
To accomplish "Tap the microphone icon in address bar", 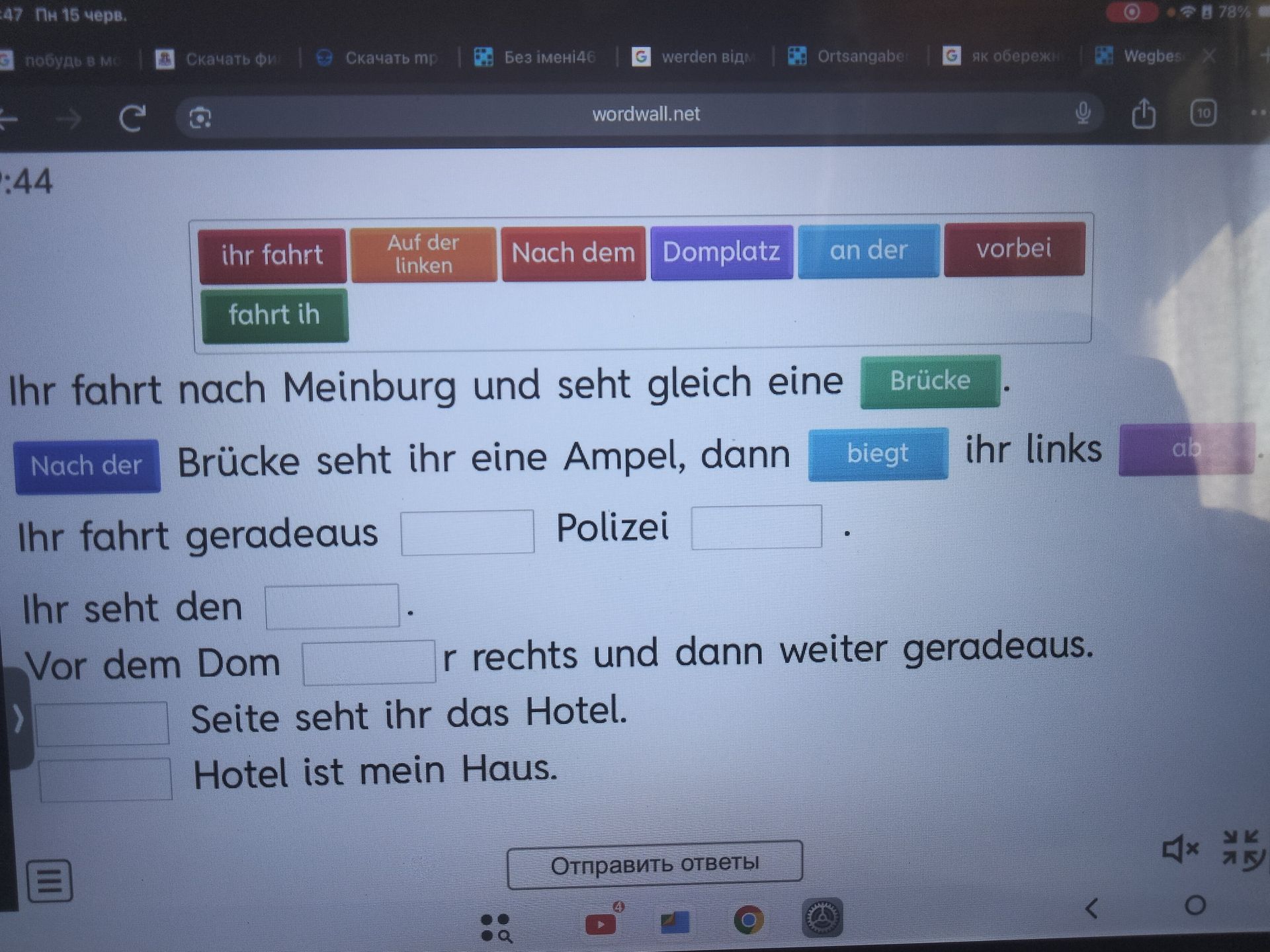I will (1083, 114).
